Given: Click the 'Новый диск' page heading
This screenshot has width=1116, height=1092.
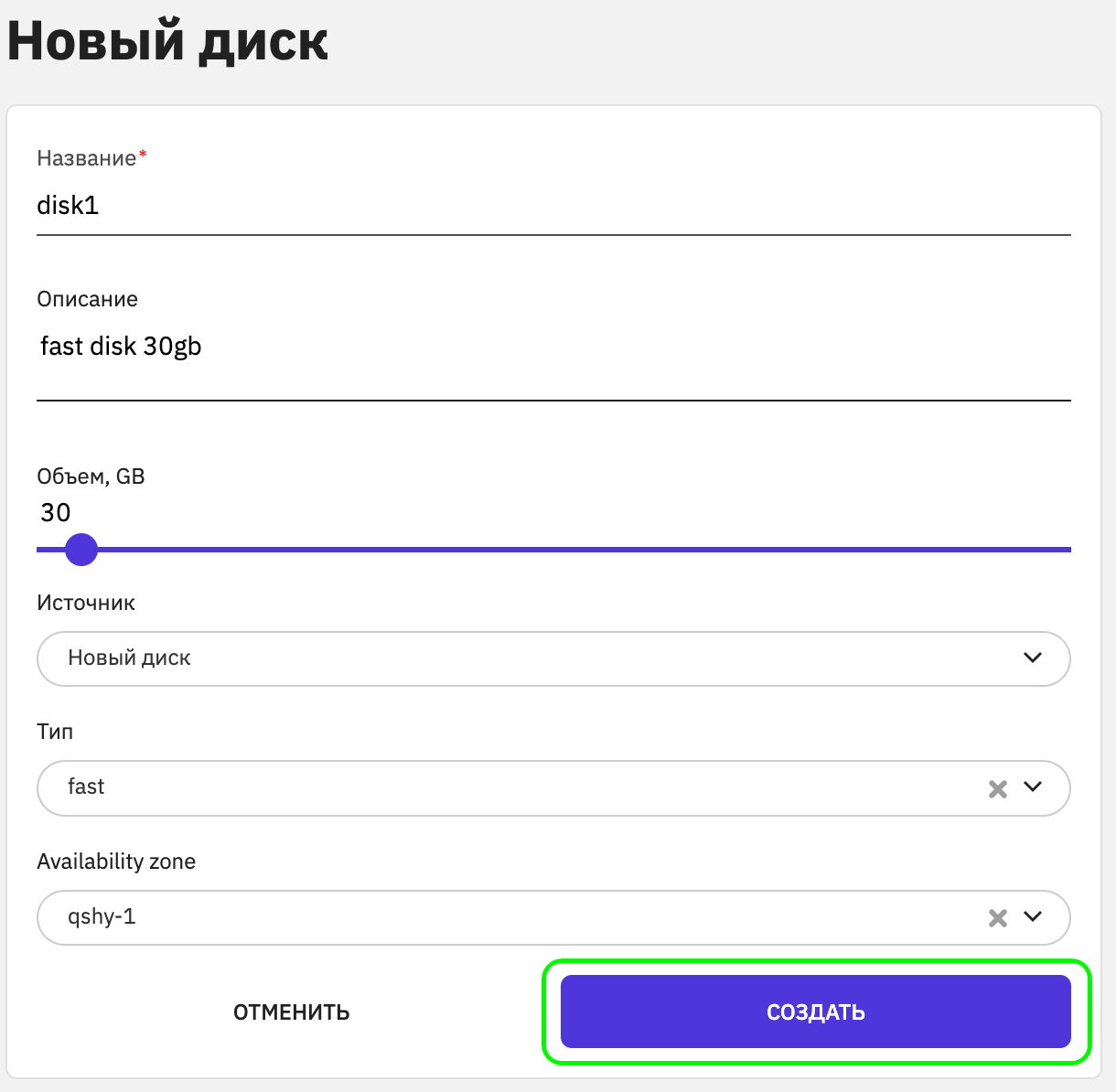Looking at the screenshot, I should pos(167,40).
